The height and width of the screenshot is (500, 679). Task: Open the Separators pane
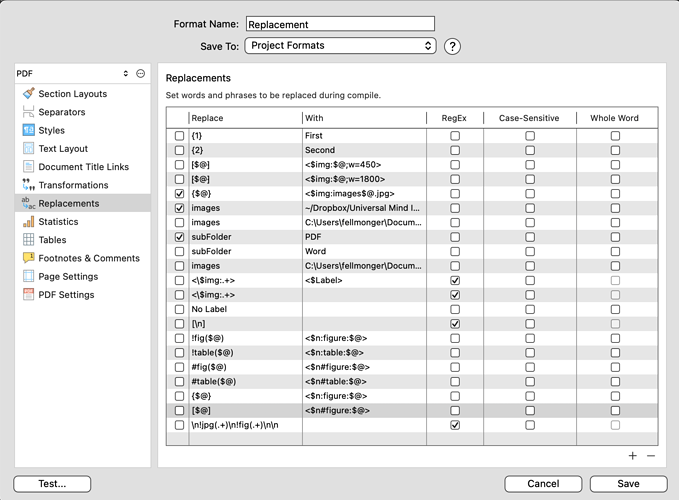83,112
